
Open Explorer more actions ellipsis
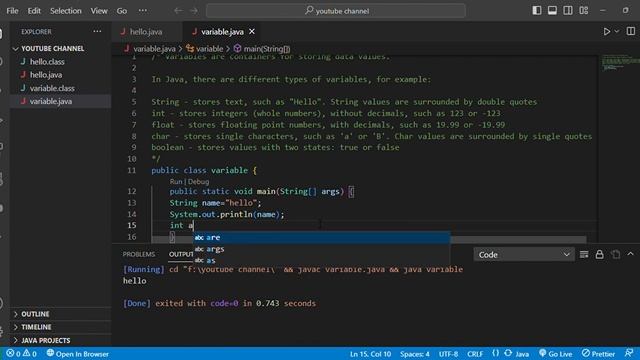[x=97, y=31]
